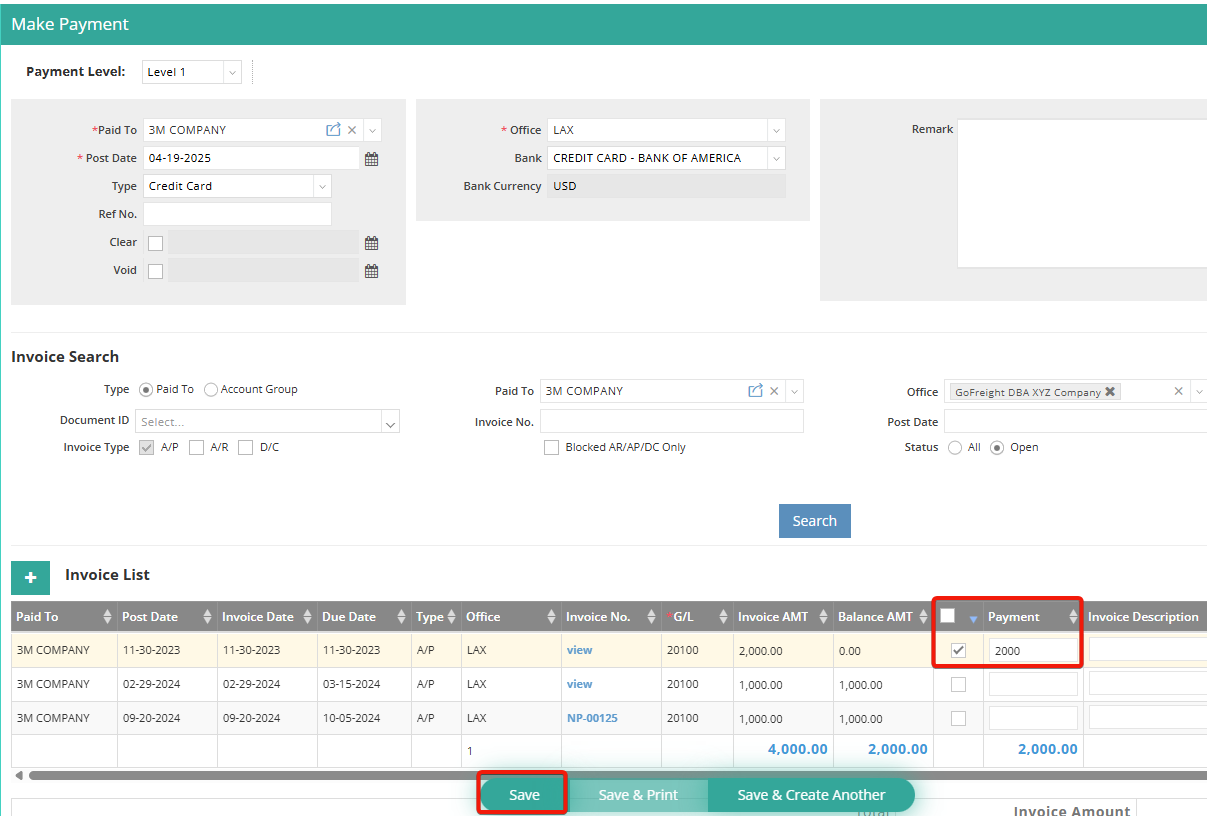Open the Bank dropdown list
This screenshot has width=1207, height=816.
tap(776, 158)
